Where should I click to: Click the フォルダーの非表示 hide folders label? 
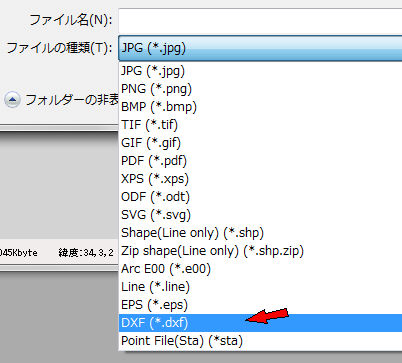coord(72,100)
